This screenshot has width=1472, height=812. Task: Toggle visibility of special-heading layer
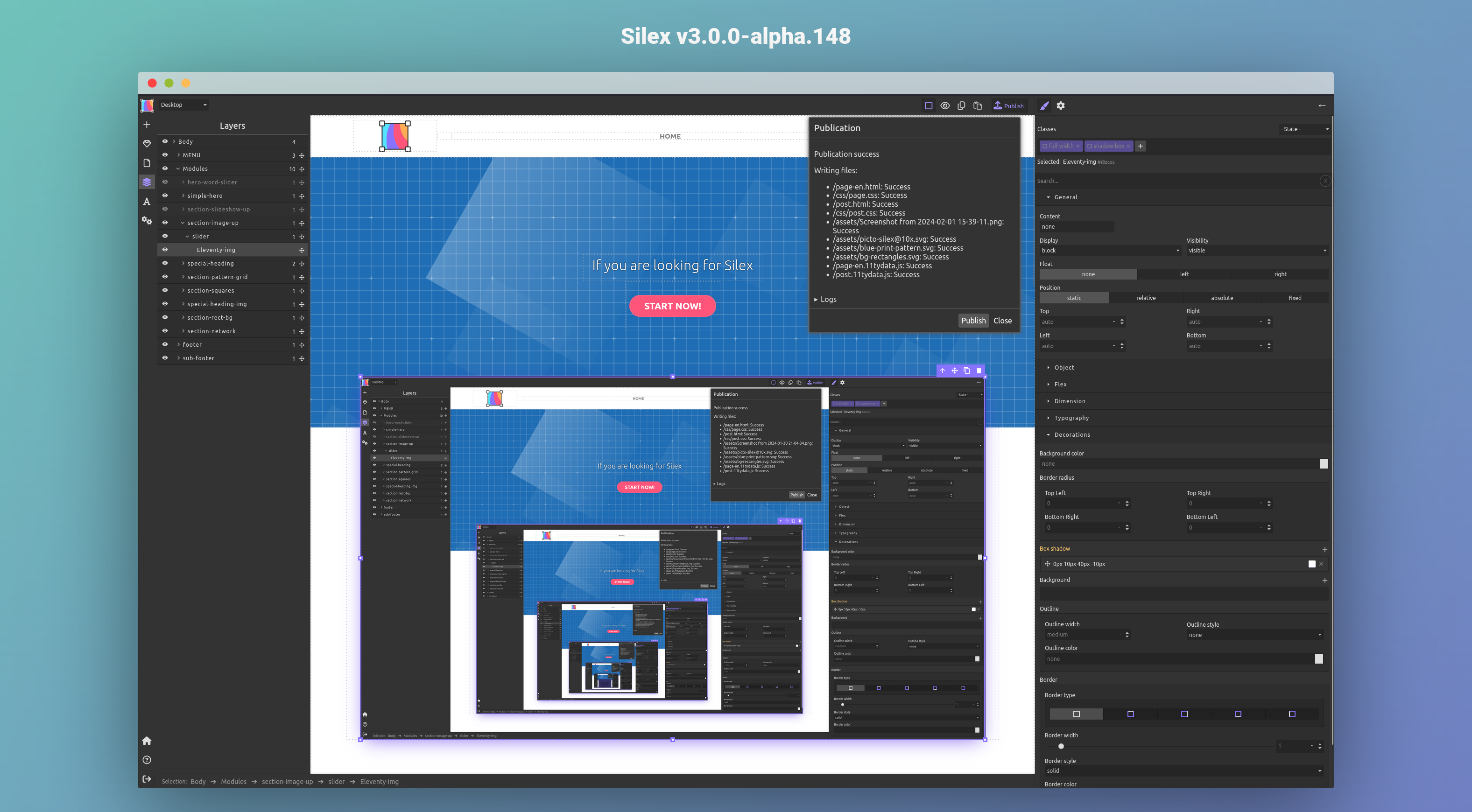165,263
